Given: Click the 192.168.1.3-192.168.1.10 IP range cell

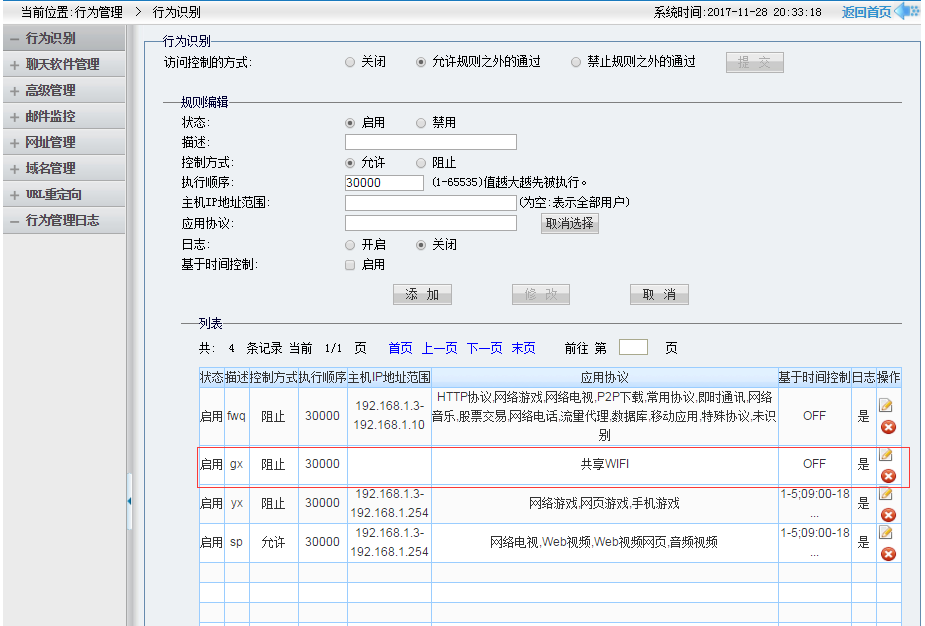Looking at the screenshot, I should [389, 415].
